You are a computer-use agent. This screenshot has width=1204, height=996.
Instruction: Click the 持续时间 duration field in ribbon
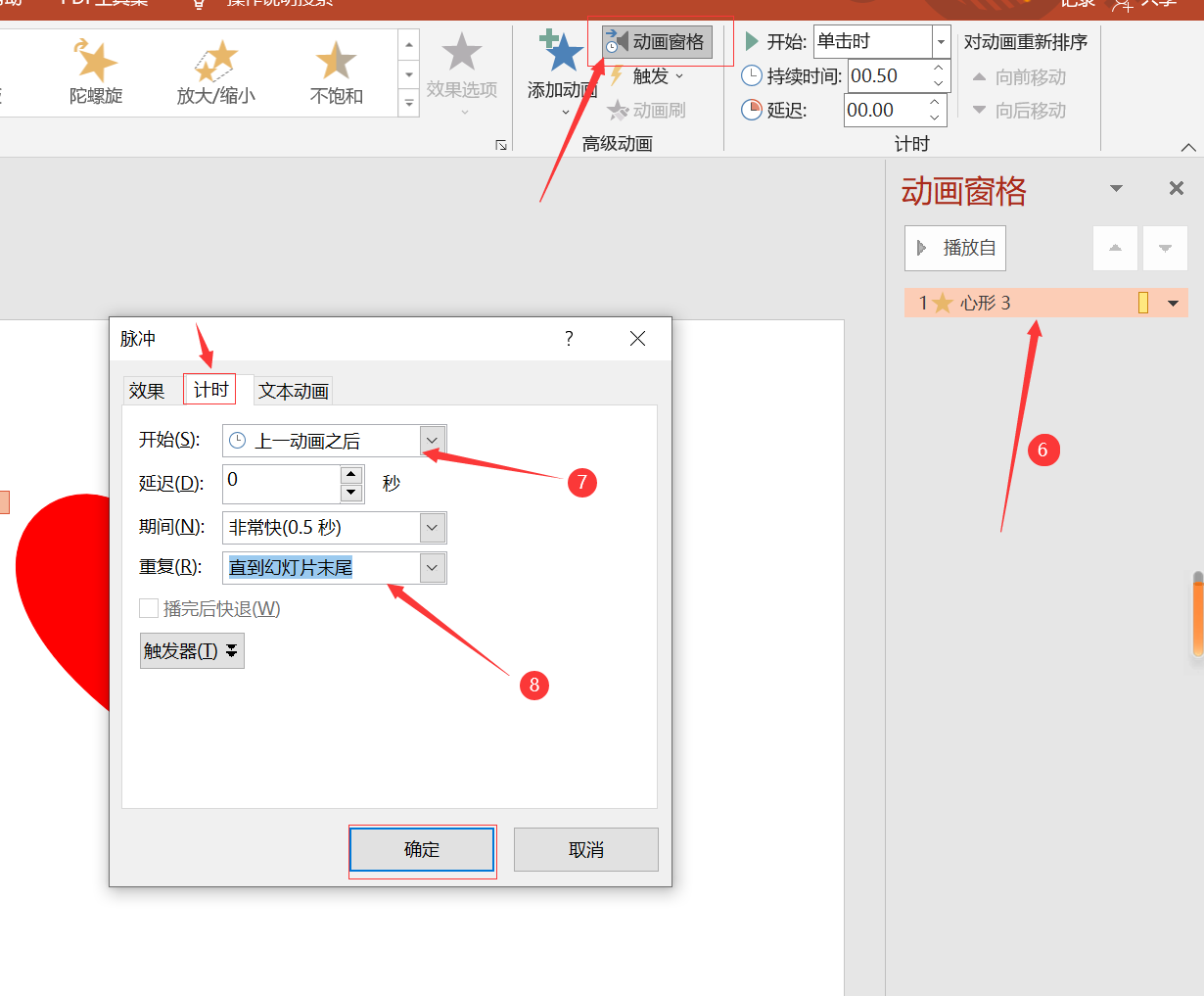887,76
